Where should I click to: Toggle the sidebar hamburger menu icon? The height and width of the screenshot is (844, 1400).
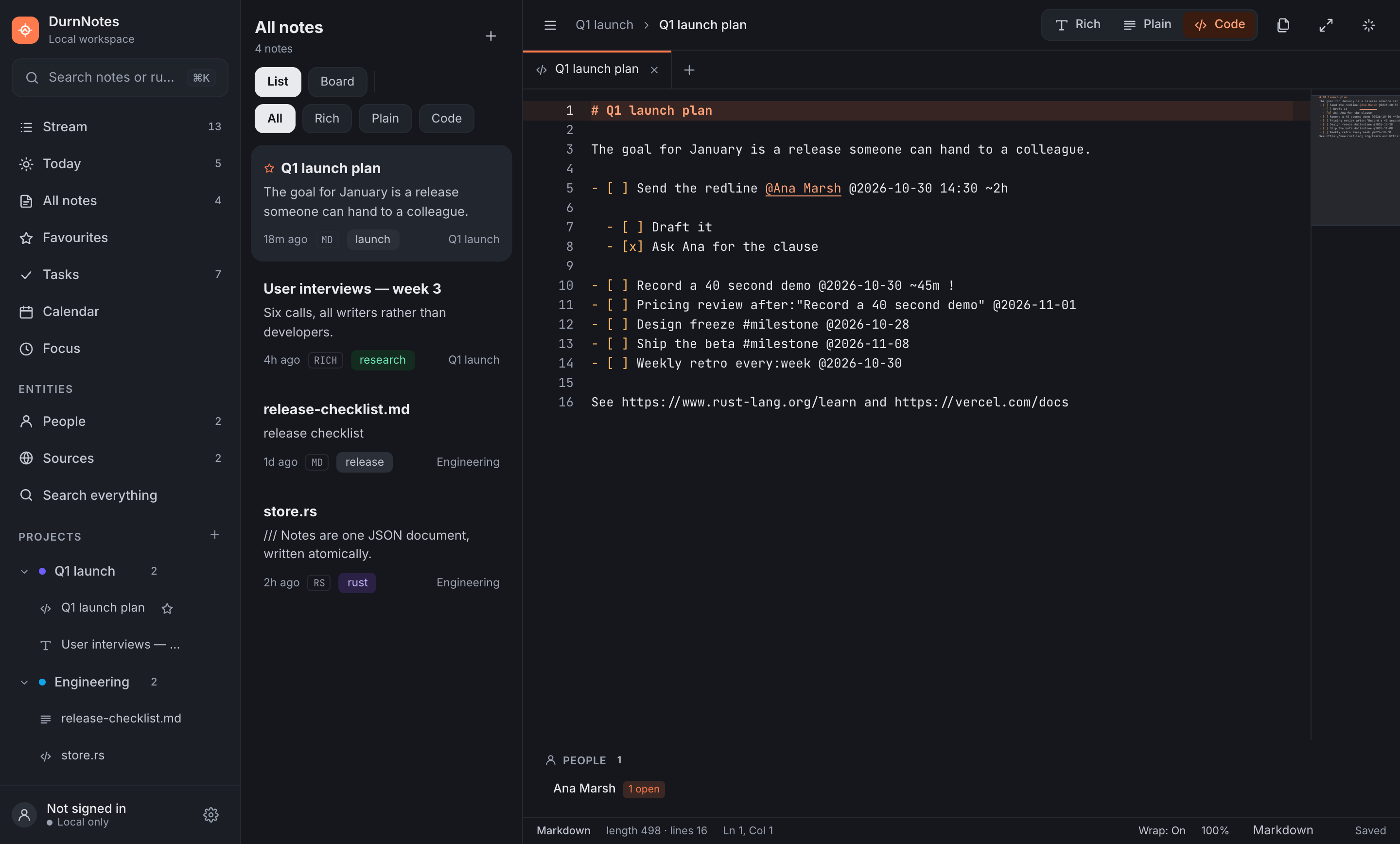click(x=550, y=25)
